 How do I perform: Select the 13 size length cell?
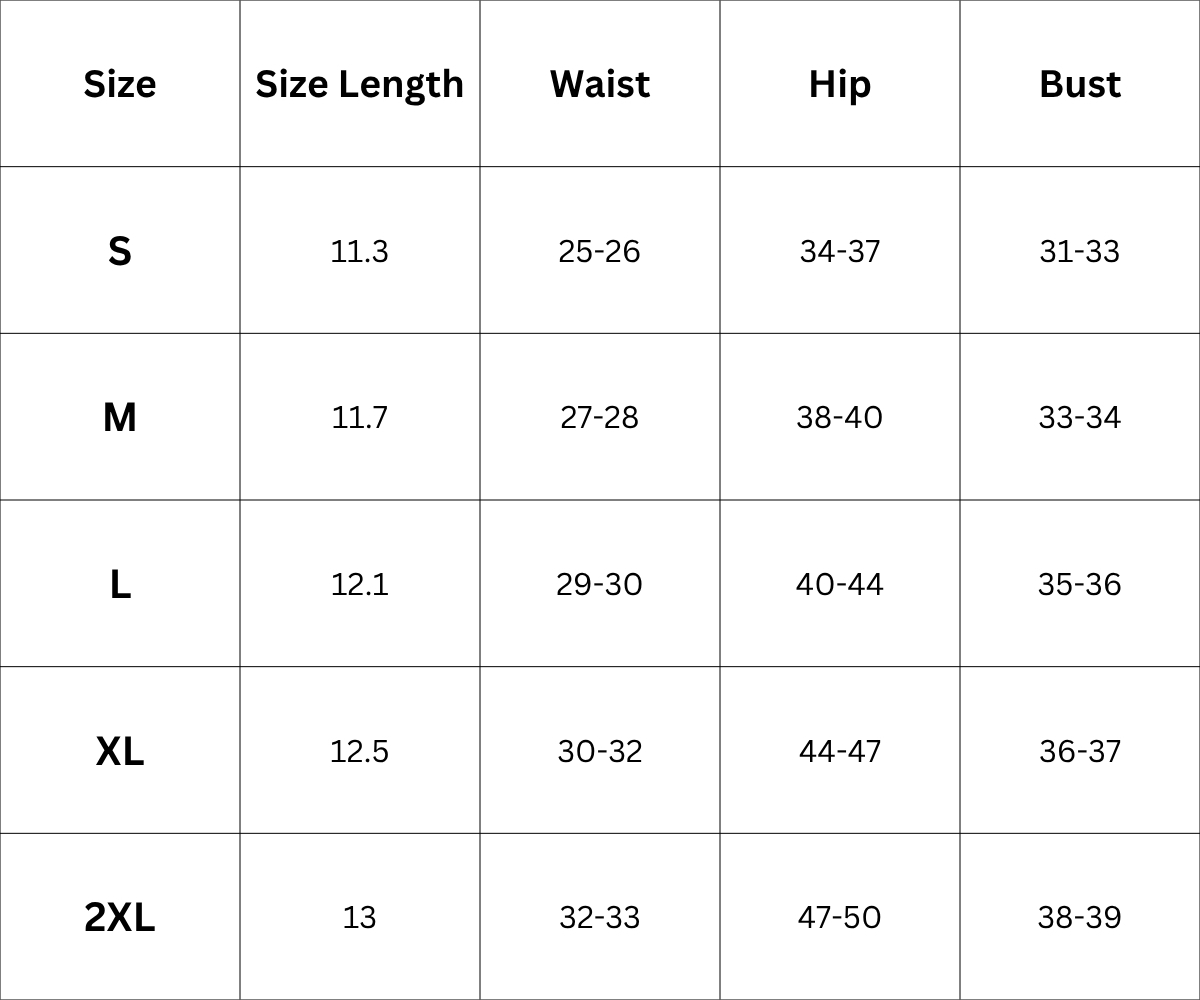(x=359, y=917)
